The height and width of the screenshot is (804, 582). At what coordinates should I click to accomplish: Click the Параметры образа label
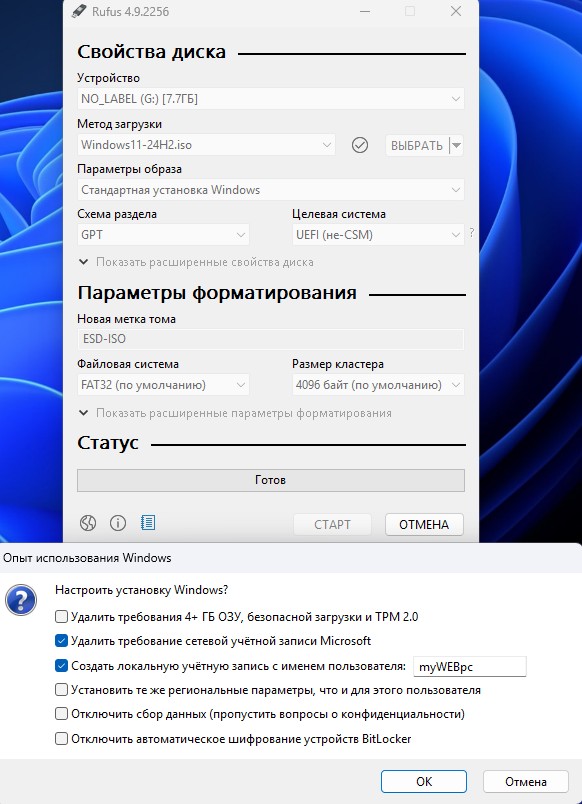pyautogui.click(x=130, y=169)
